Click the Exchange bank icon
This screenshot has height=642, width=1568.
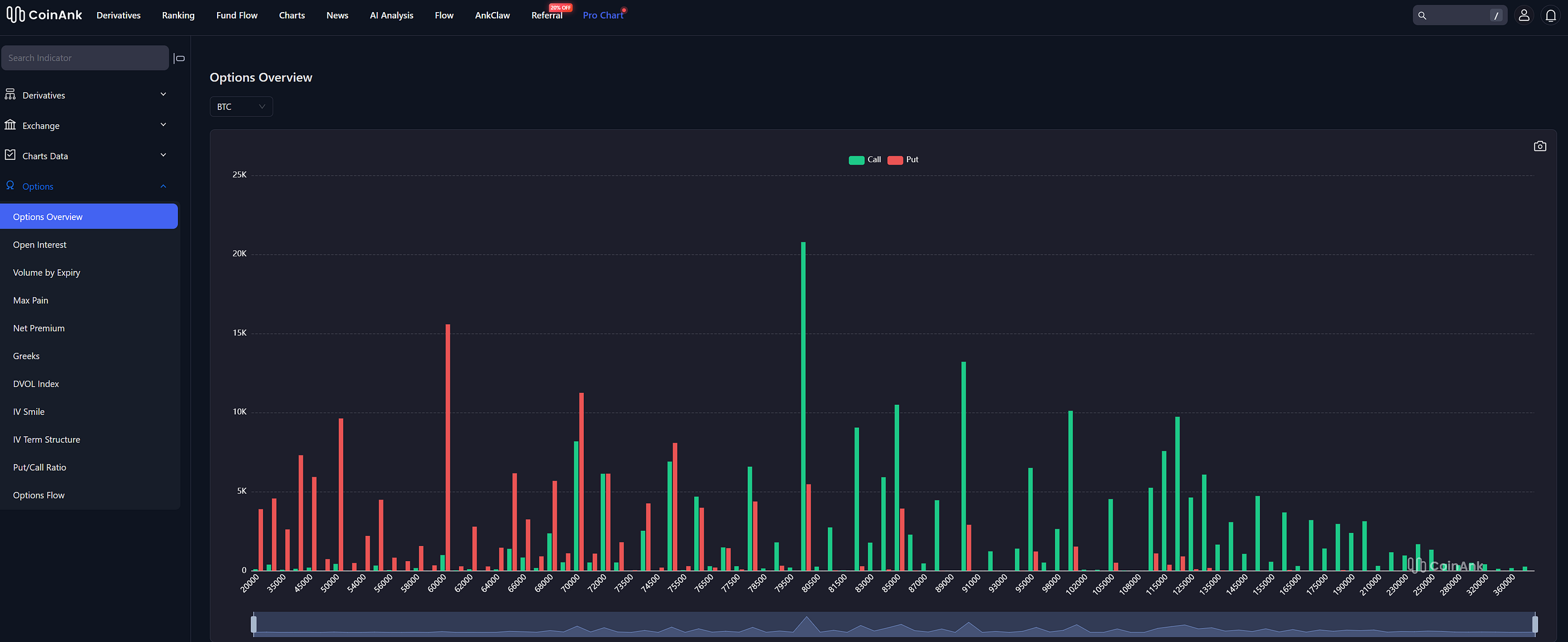pos(10,125)
